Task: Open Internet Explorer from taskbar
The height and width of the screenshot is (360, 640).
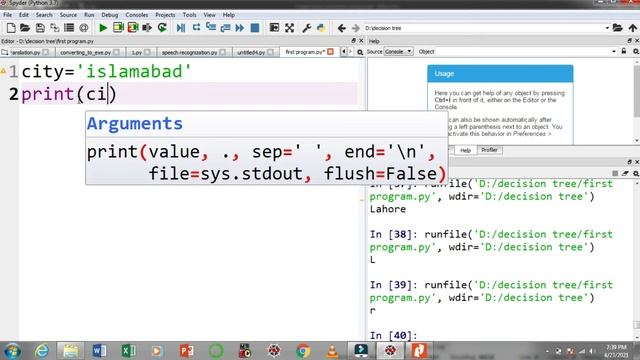Action: (41, 351)
